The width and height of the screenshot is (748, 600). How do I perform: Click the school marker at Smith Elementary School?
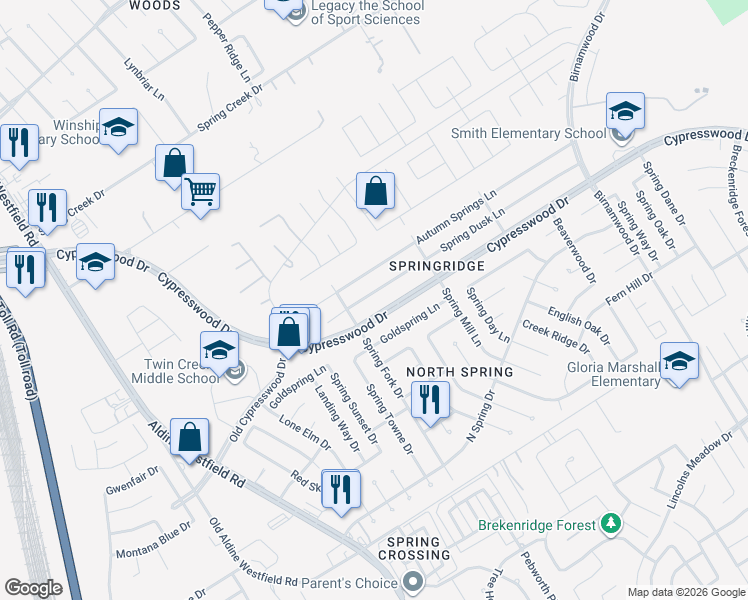(625, 114)
